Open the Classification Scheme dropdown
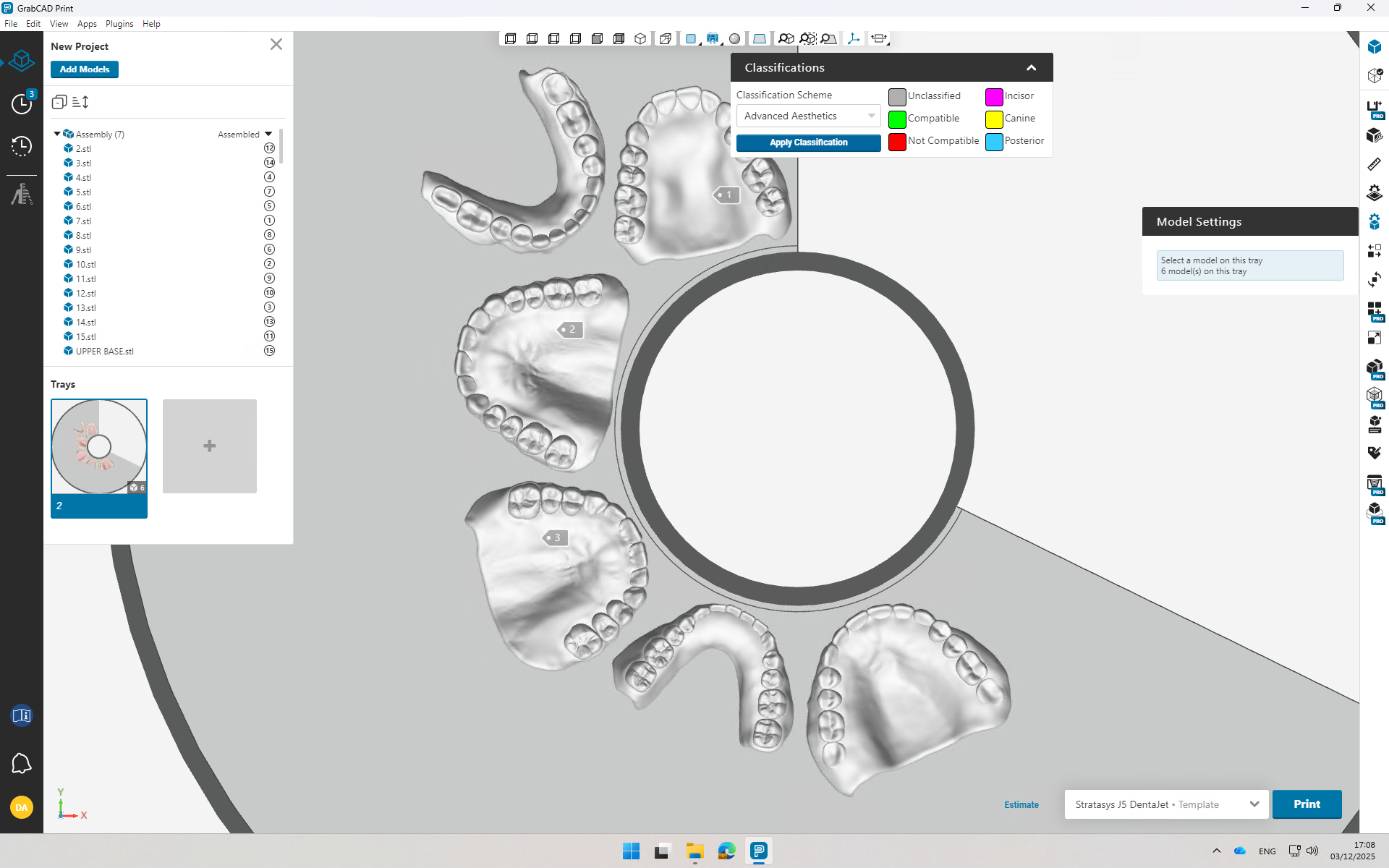This screenshot has height=868, width=1389. pos(808,116)
